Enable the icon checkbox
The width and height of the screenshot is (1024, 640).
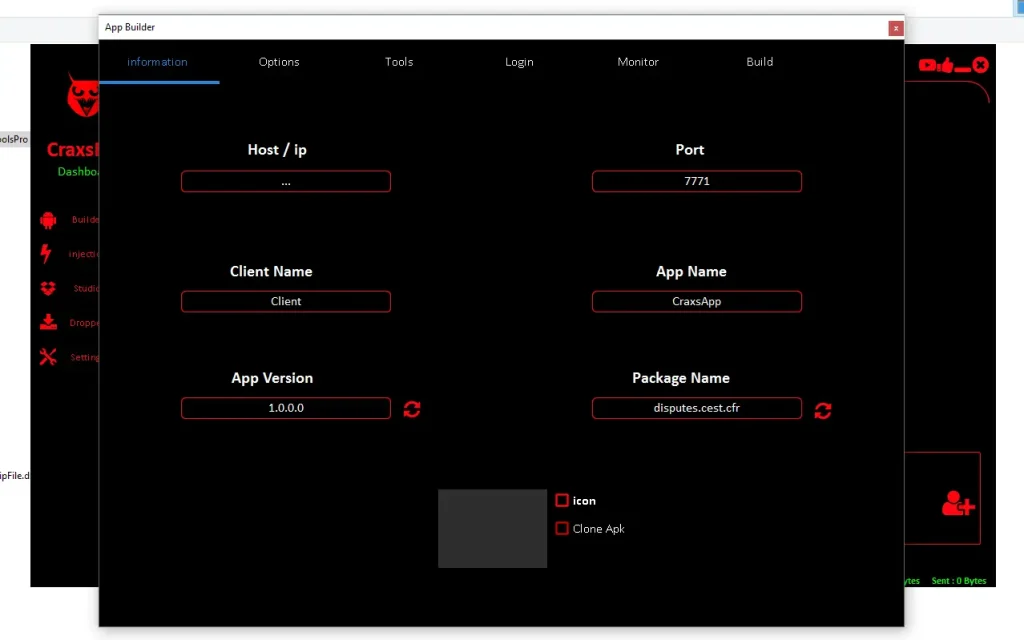pos(562,500)
